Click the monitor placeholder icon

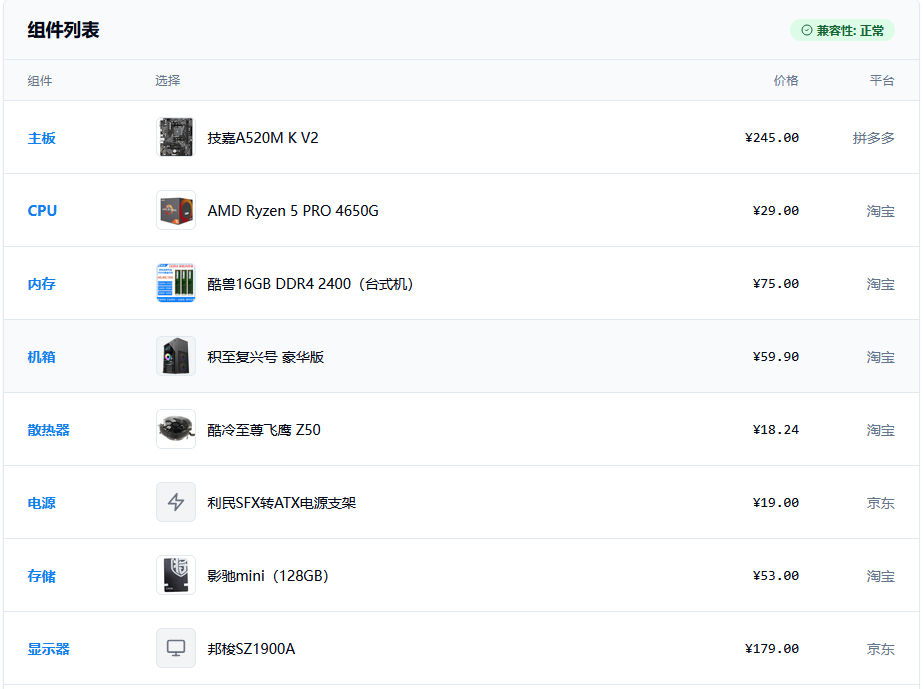click(x=176, y=648)
